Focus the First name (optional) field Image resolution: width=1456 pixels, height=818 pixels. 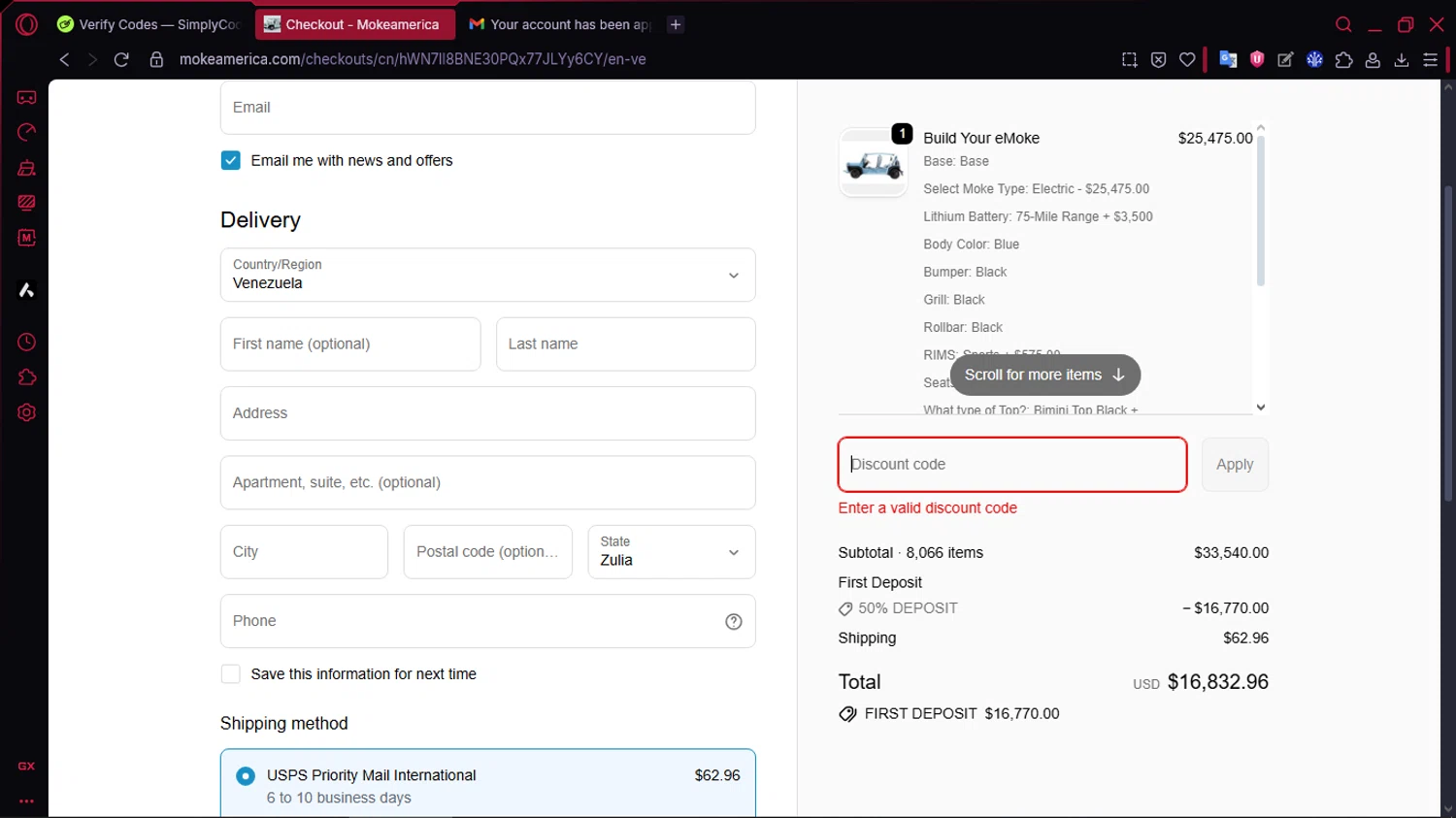click(x=350, y=344)
